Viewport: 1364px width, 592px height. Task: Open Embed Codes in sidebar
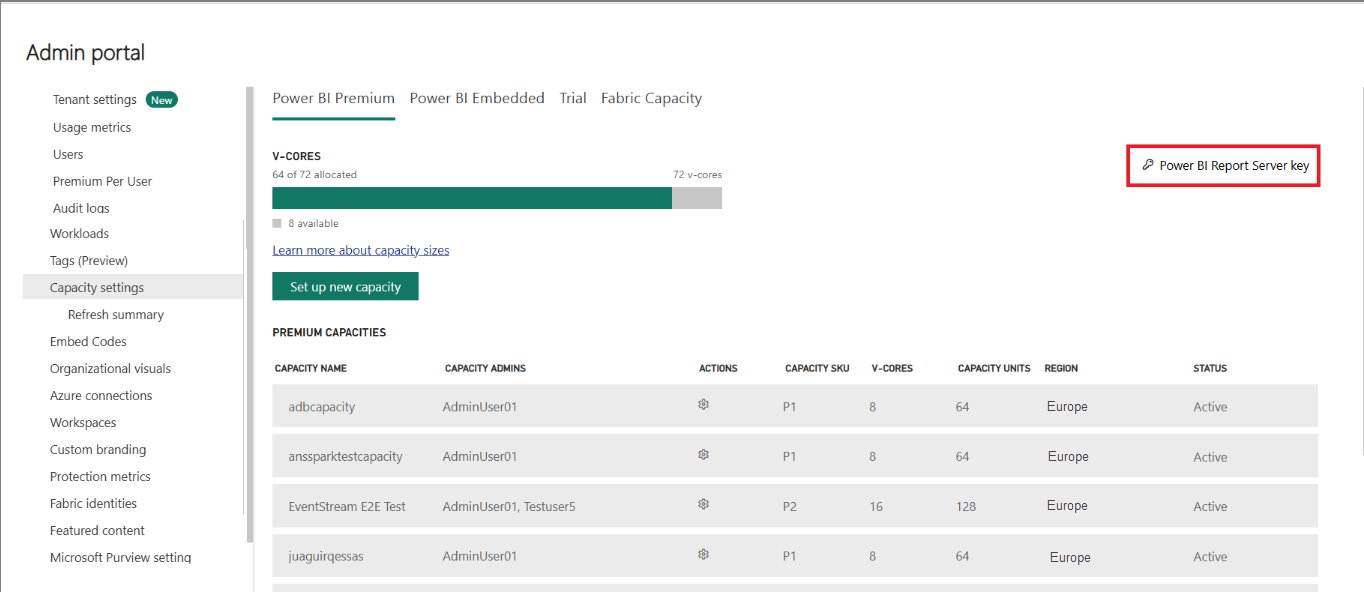(88, 341)
